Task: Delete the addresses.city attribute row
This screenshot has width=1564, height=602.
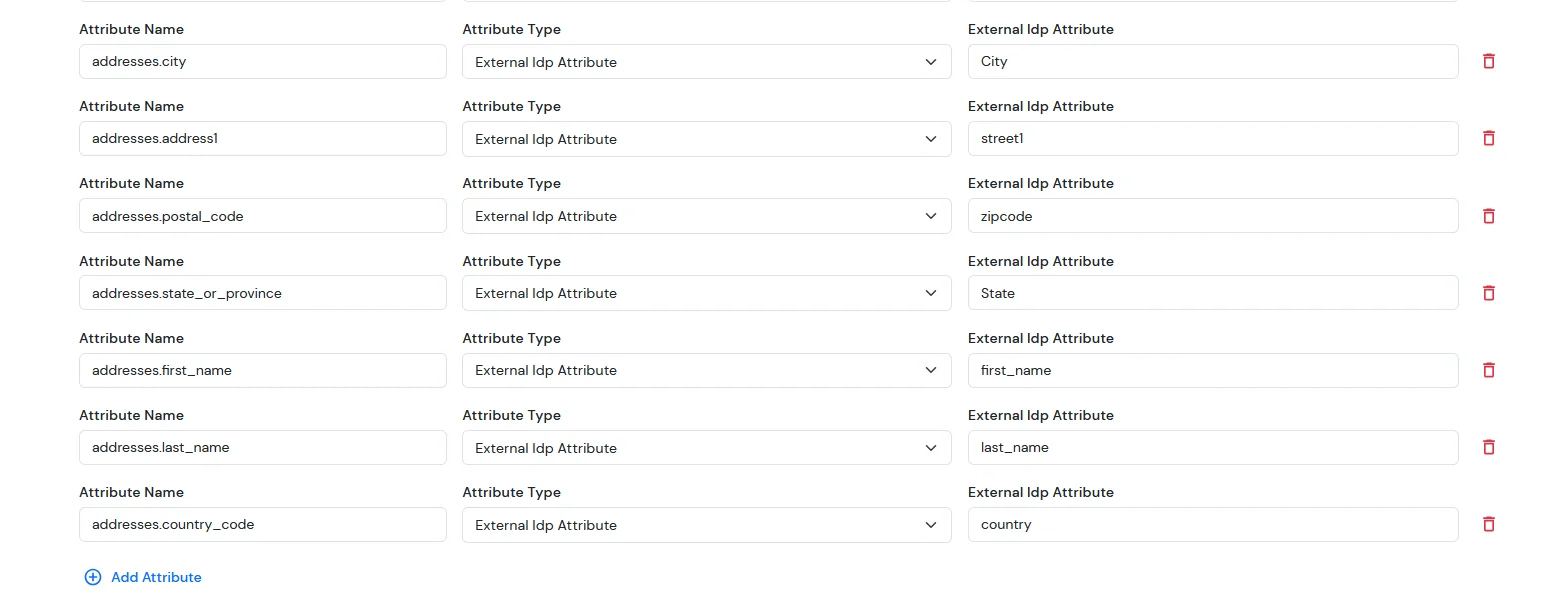Action: [x=1488, y=61]
